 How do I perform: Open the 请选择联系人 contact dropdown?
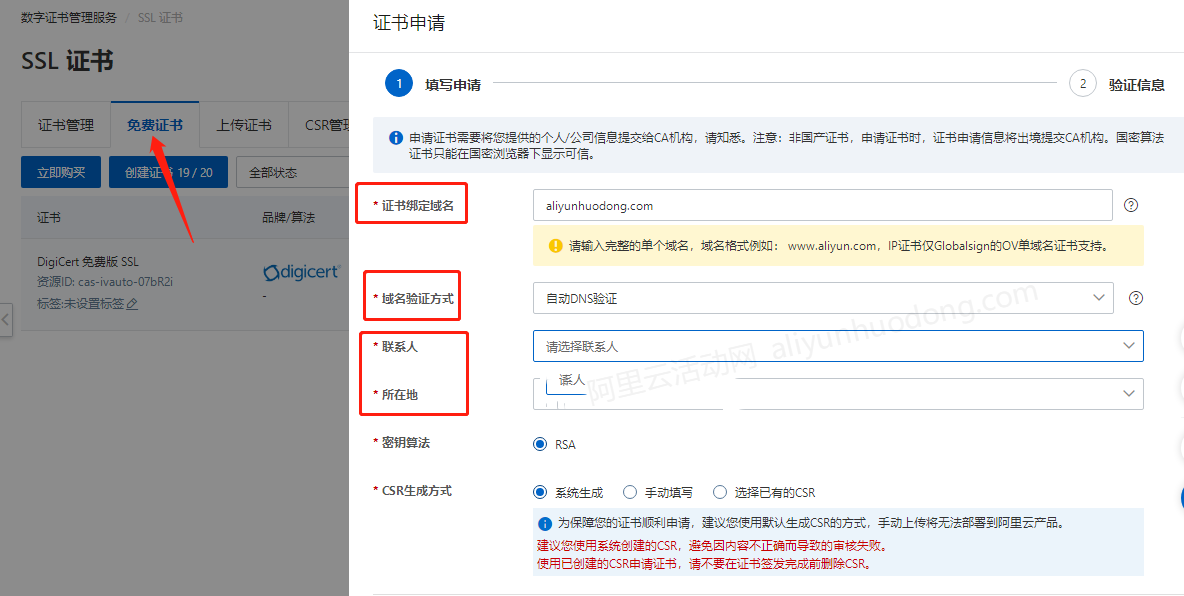click(838, 346)
